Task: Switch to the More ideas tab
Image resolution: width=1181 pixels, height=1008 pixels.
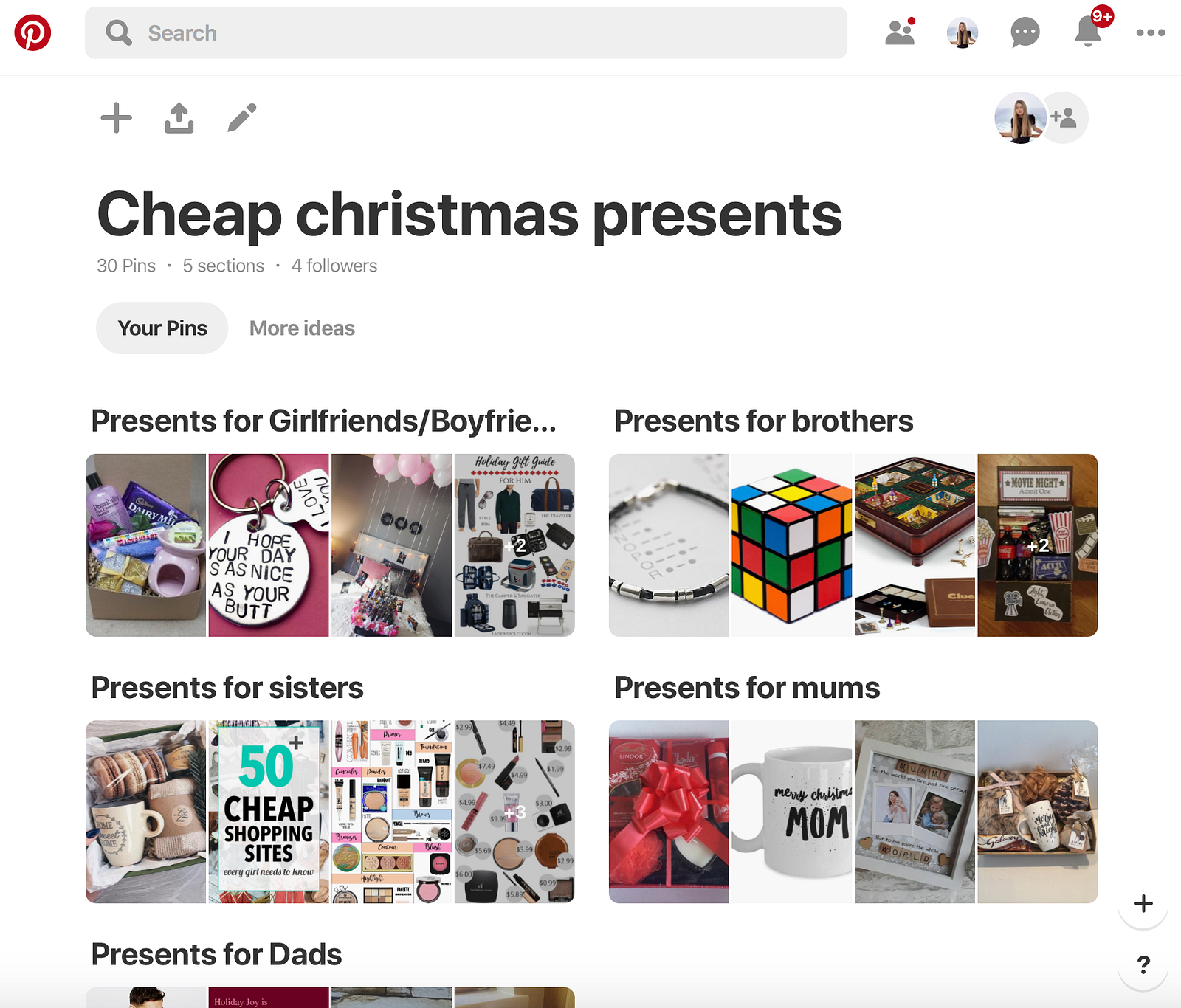Action: (302, 328)
